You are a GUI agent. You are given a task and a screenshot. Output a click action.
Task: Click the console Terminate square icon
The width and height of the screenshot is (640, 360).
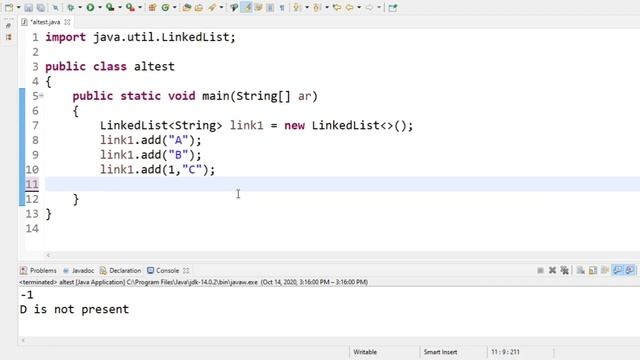click(x=540, y=270)
